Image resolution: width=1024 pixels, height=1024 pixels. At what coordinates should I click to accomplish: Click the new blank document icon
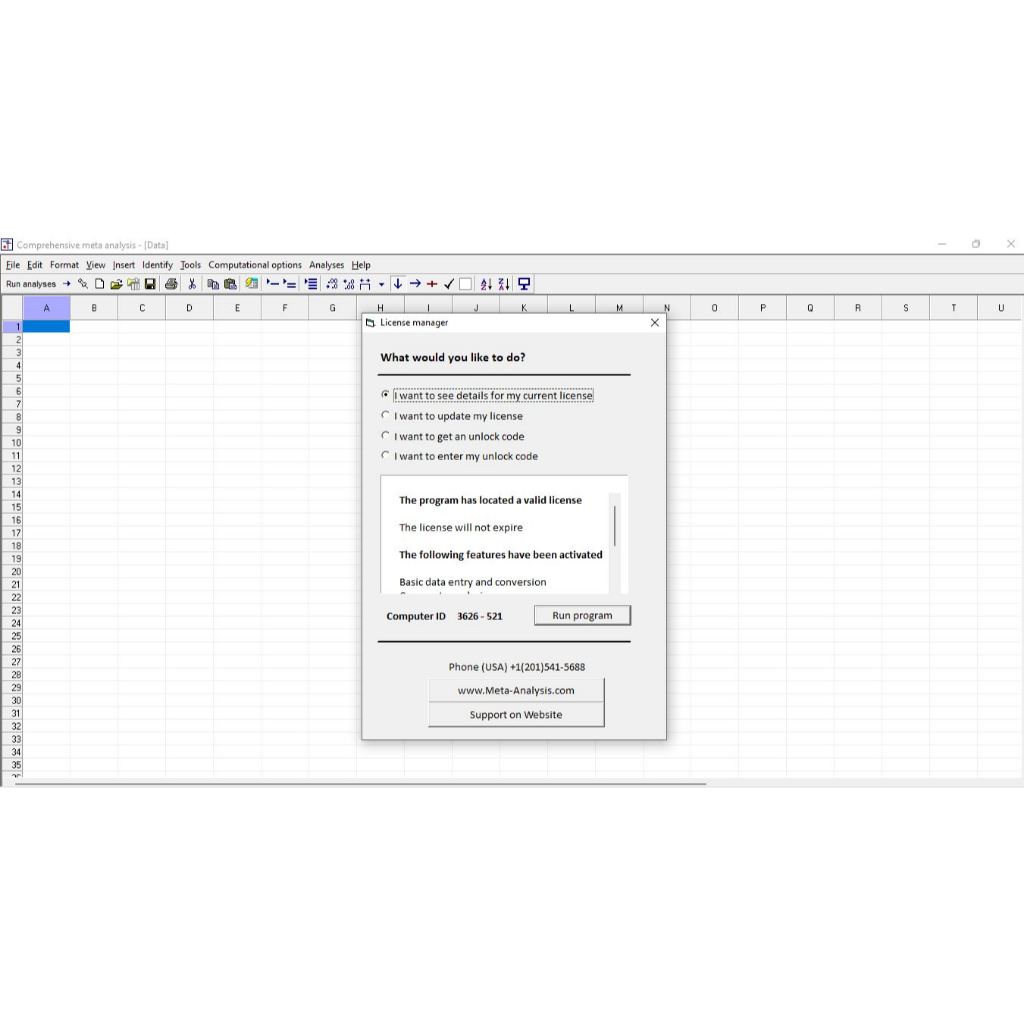coord(99,284)
